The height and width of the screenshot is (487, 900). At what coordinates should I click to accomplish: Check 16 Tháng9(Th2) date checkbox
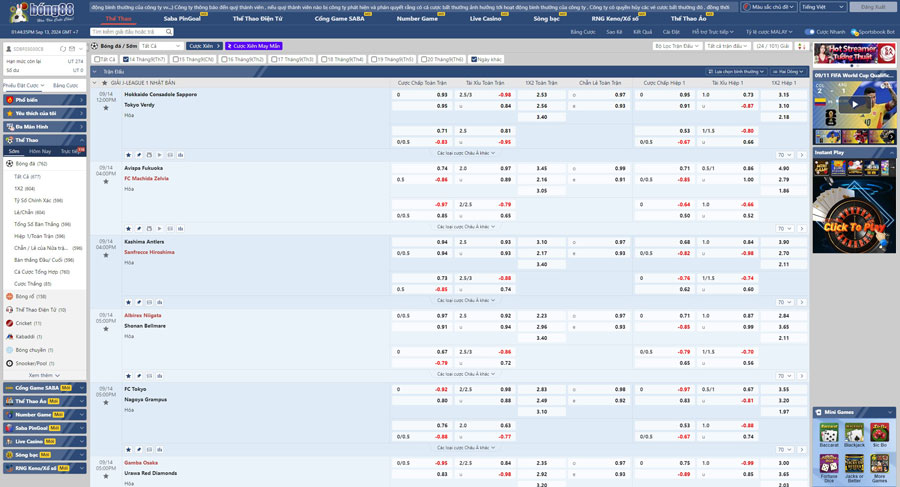click(x=224, y=59)
